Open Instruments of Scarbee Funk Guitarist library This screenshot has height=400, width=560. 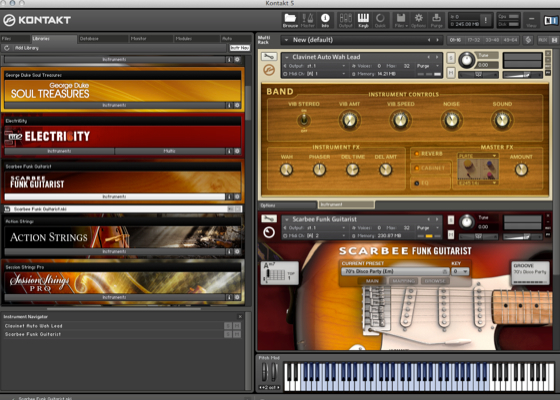(x=114, y=197)
